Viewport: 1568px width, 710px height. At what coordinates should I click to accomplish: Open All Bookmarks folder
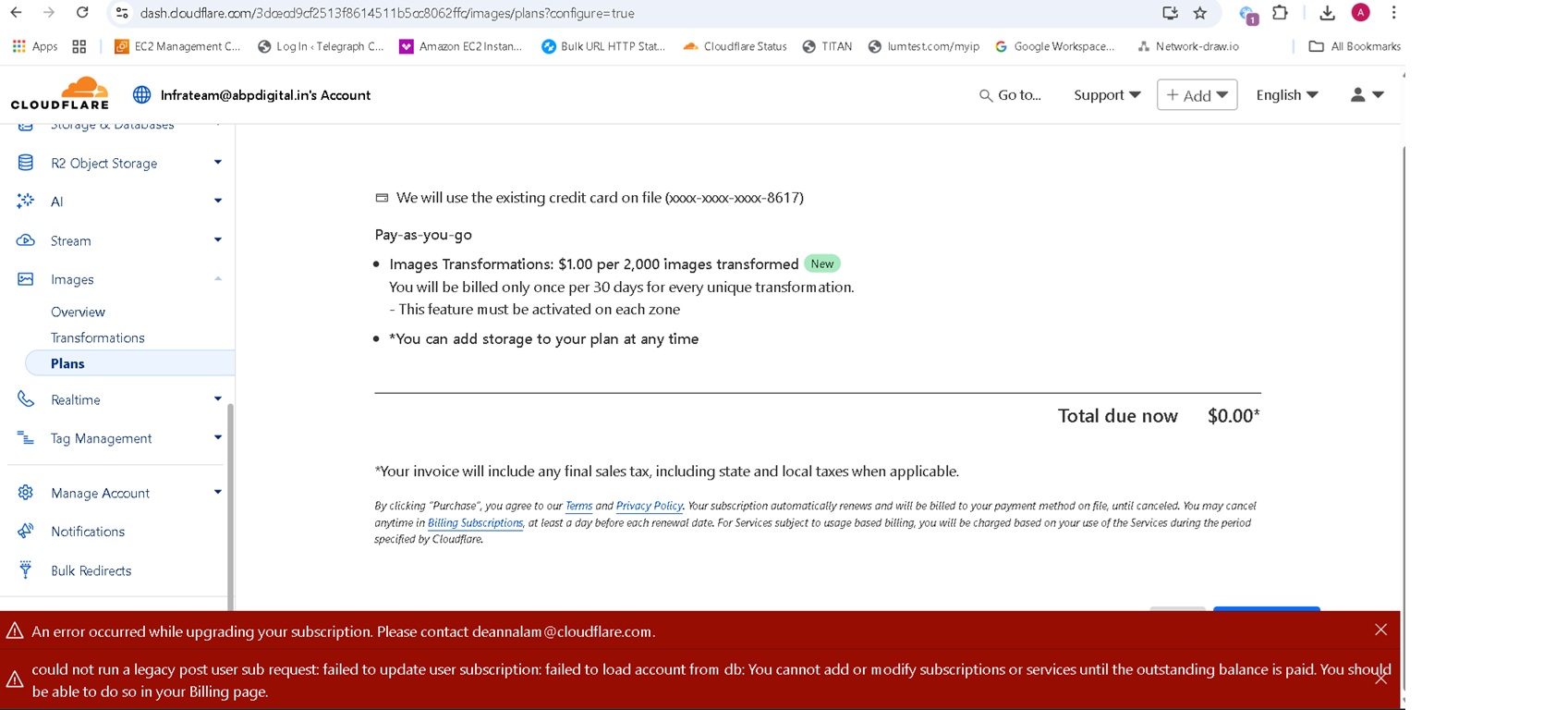pos(1355,46)
